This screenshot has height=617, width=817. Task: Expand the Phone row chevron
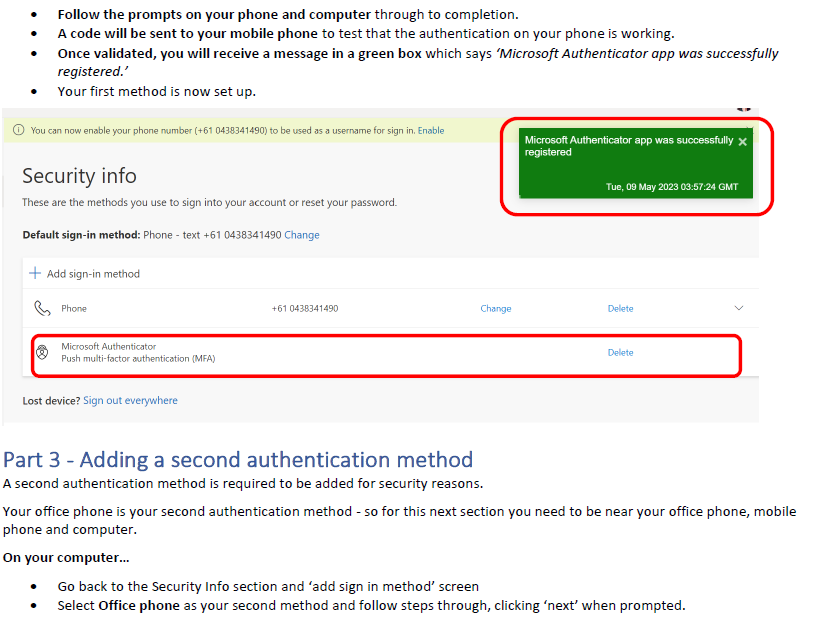coord(739,308)
